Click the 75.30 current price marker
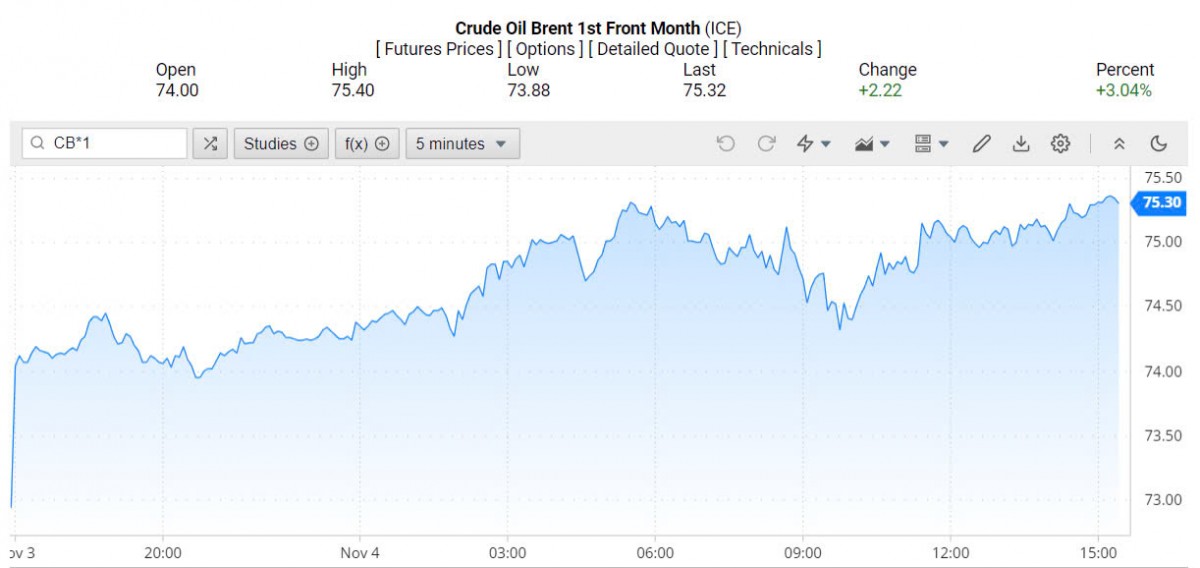Screen dimensions: 1200x568 coord(1160,203)
